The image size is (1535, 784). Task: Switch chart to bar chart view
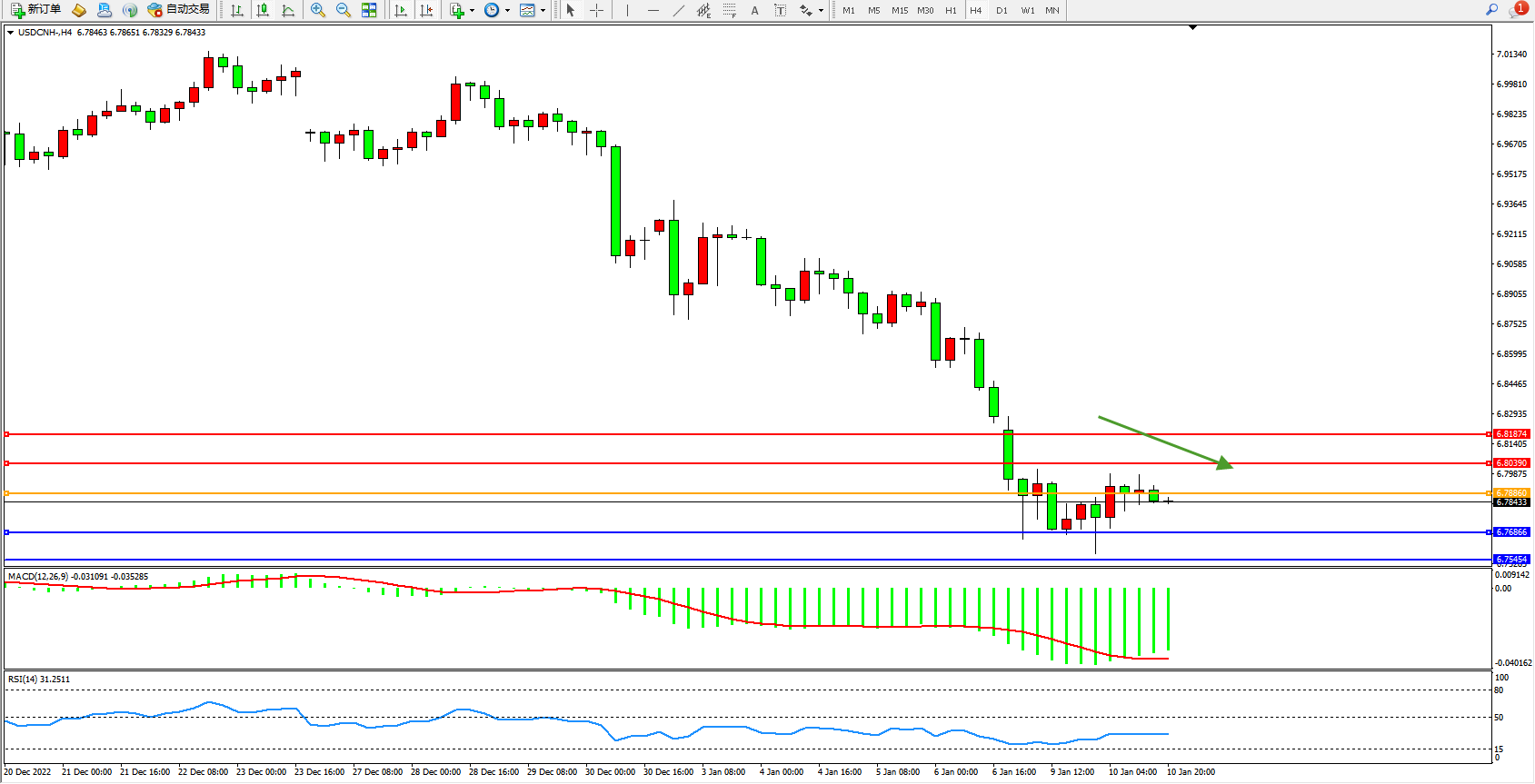[x=237, y=10]
